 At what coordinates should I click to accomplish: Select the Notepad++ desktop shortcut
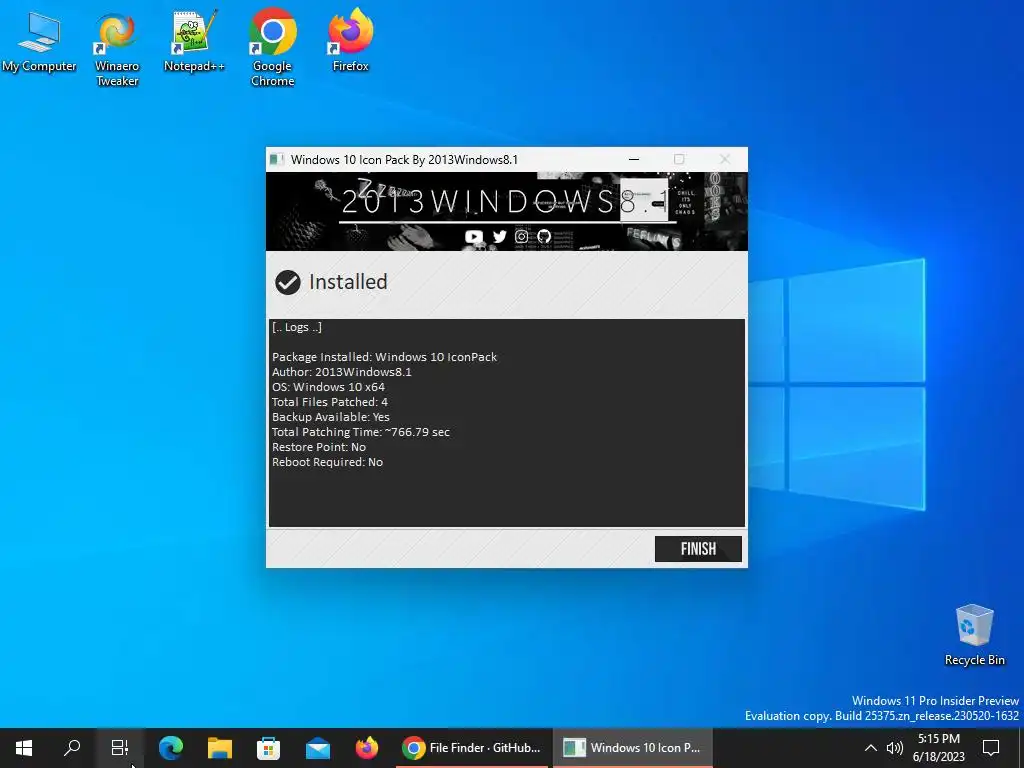pyautogui.click(x=194, y=40)
